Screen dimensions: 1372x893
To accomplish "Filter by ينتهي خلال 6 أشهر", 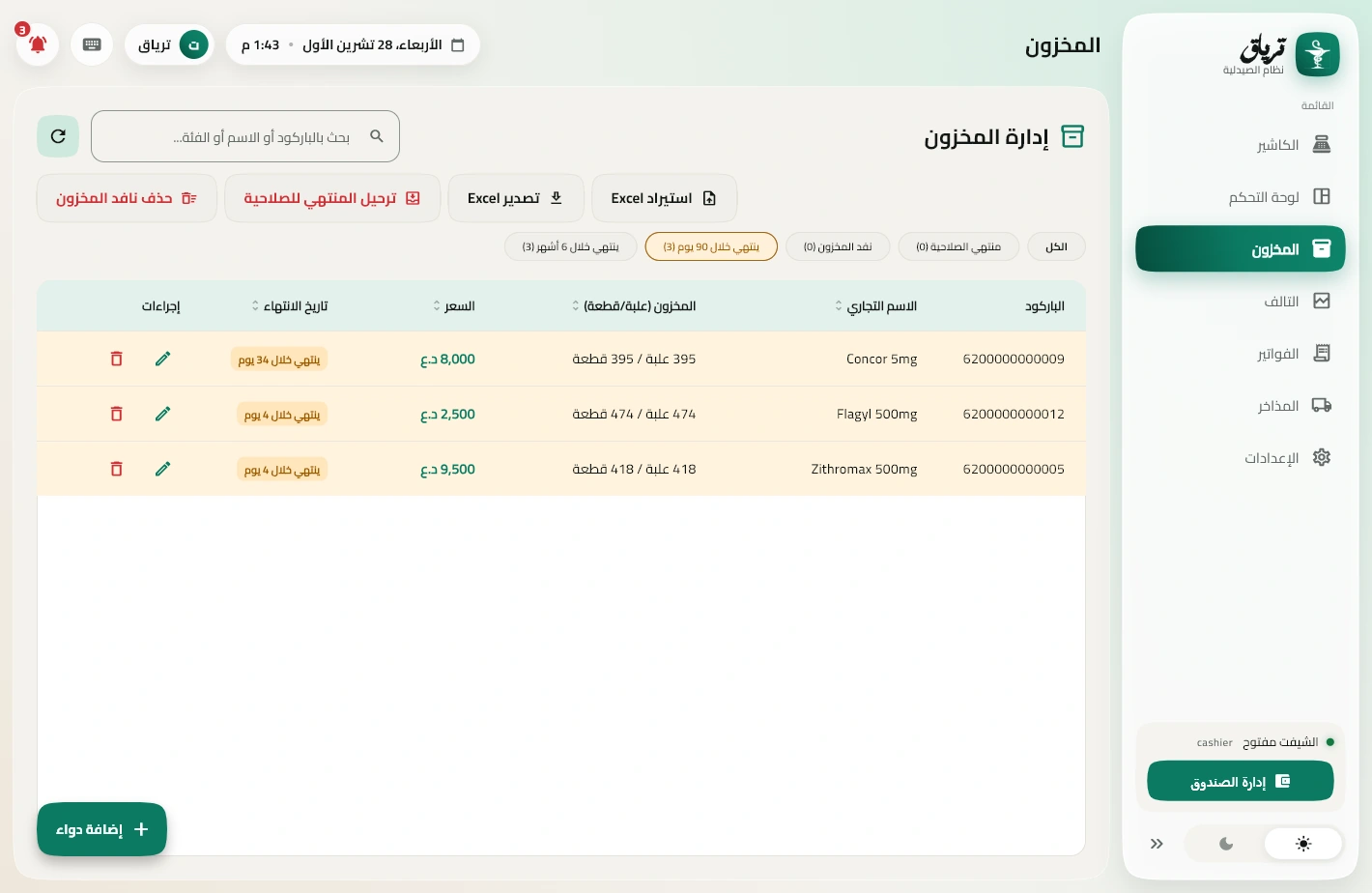I will coord(570,246).
